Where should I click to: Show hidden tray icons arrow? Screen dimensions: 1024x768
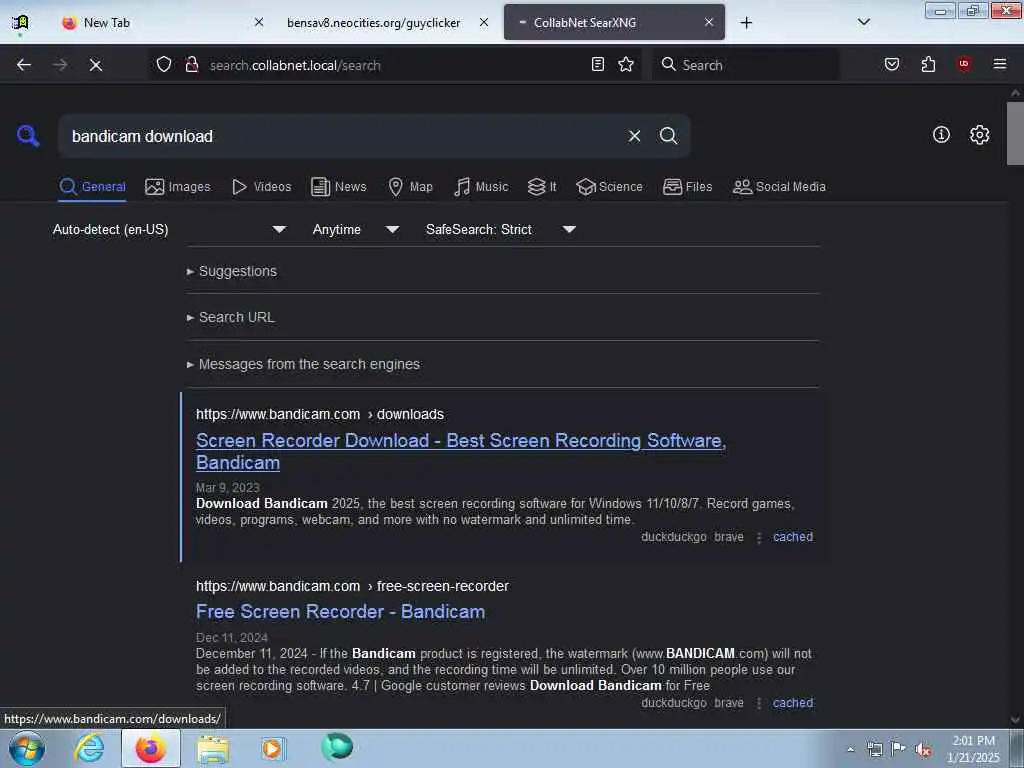point(850,750)
